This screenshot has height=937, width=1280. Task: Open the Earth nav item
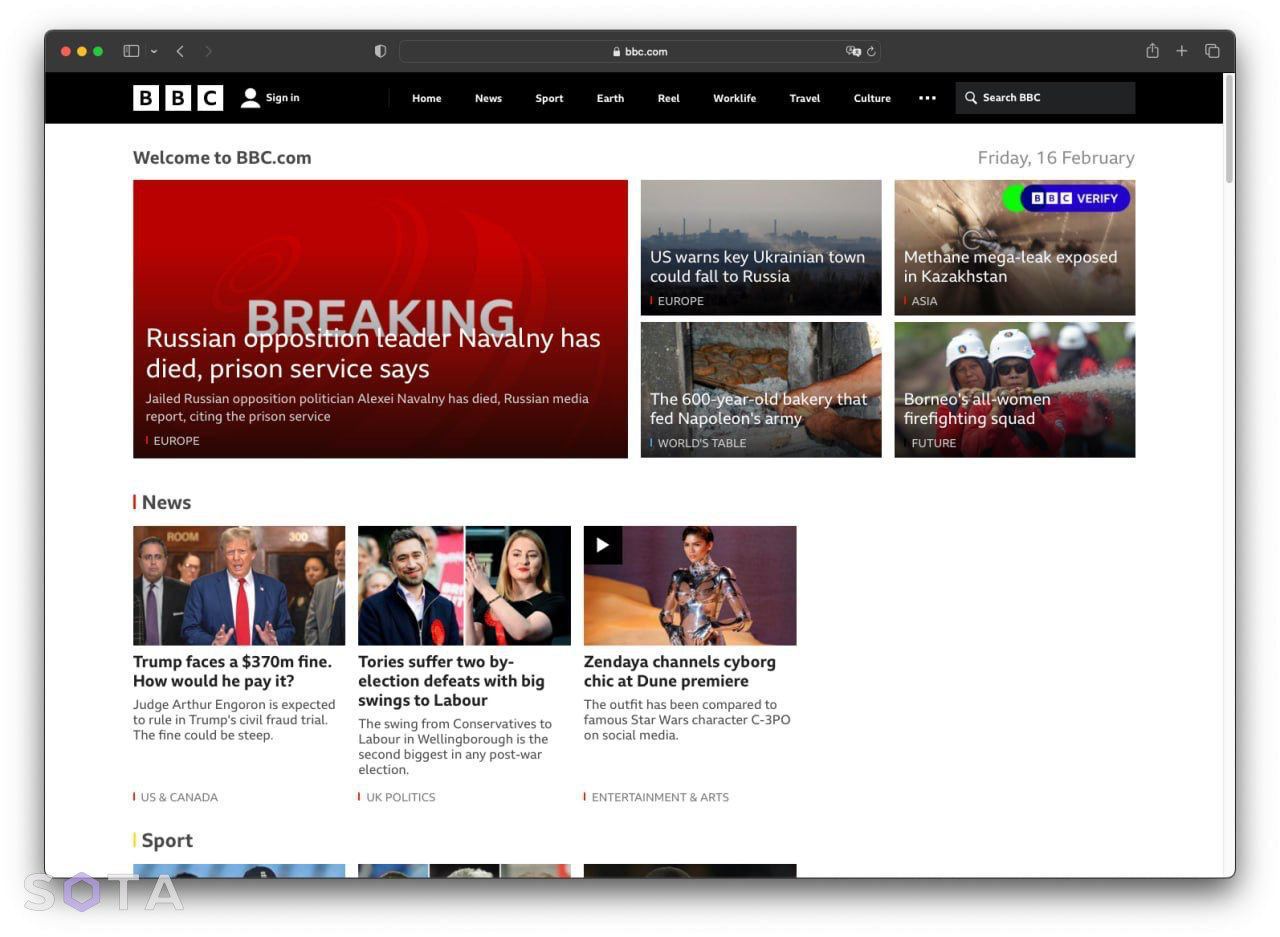point(610,98)
